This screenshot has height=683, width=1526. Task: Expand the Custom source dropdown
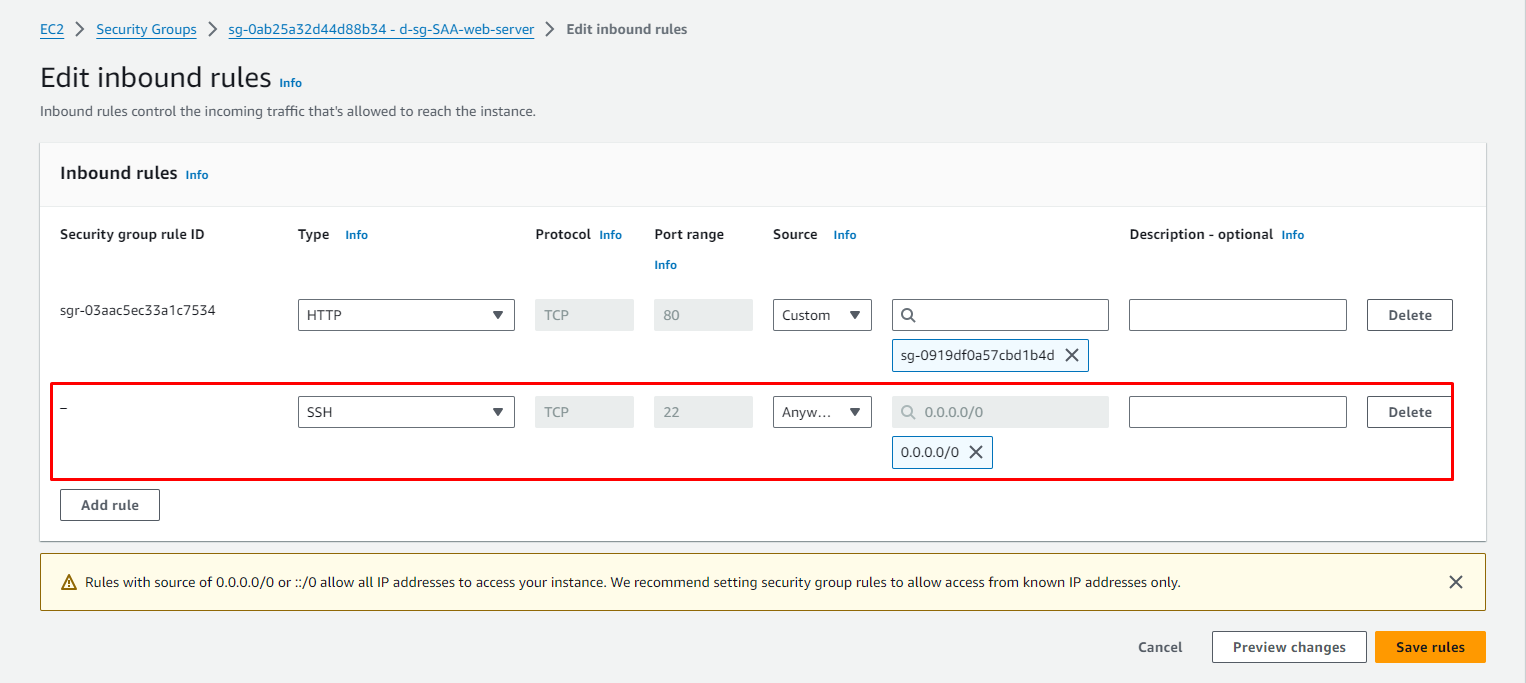[x=821, y=315]
